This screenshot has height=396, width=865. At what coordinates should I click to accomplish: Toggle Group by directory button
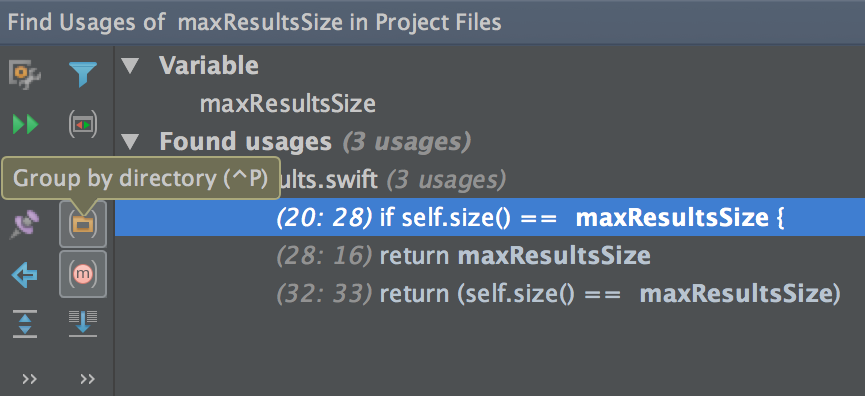[x=83, y=224]
